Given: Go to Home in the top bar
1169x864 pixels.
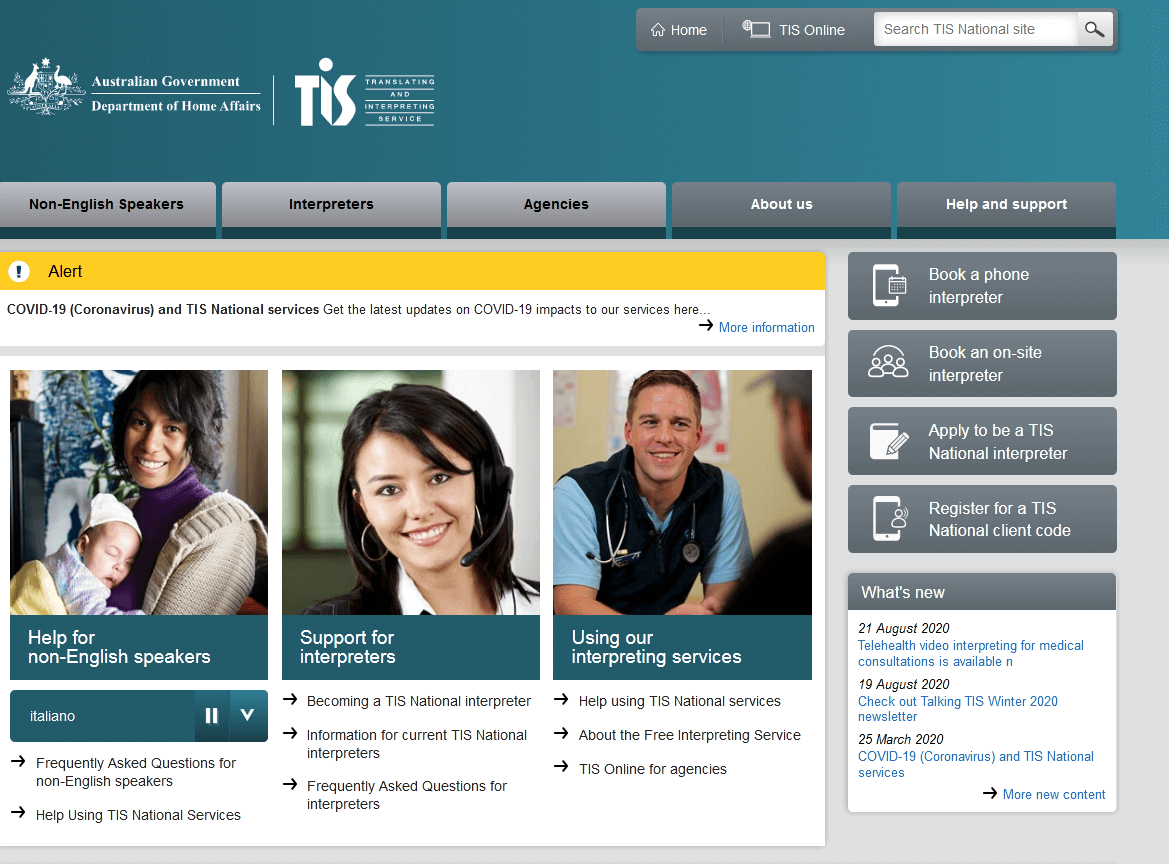Looking at the screenshot, I should pyautogui.click(x=678, y=30).
